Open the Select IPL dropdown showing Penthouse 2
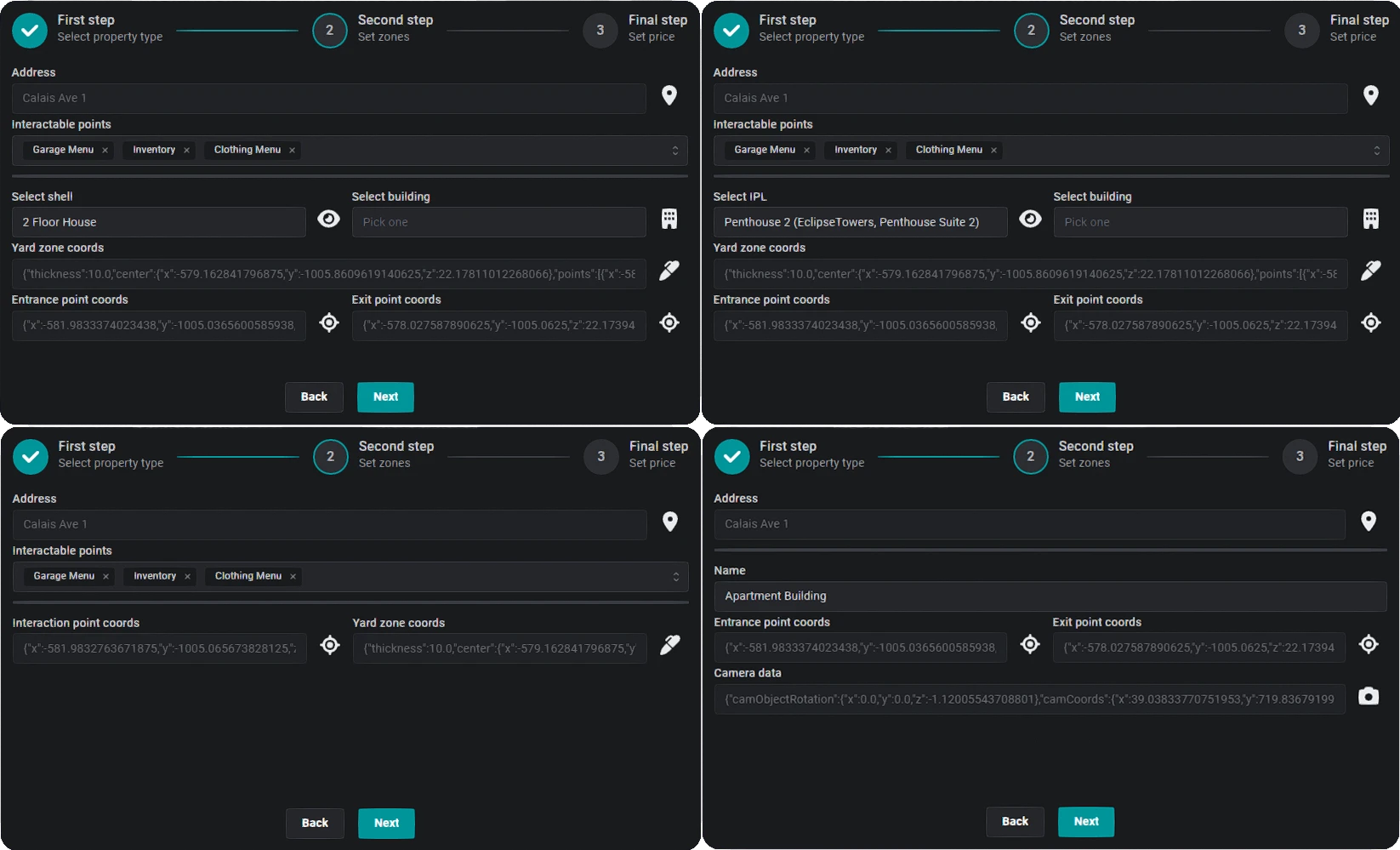The width and height of the screenshot is (1400, 850). point(859,222)
